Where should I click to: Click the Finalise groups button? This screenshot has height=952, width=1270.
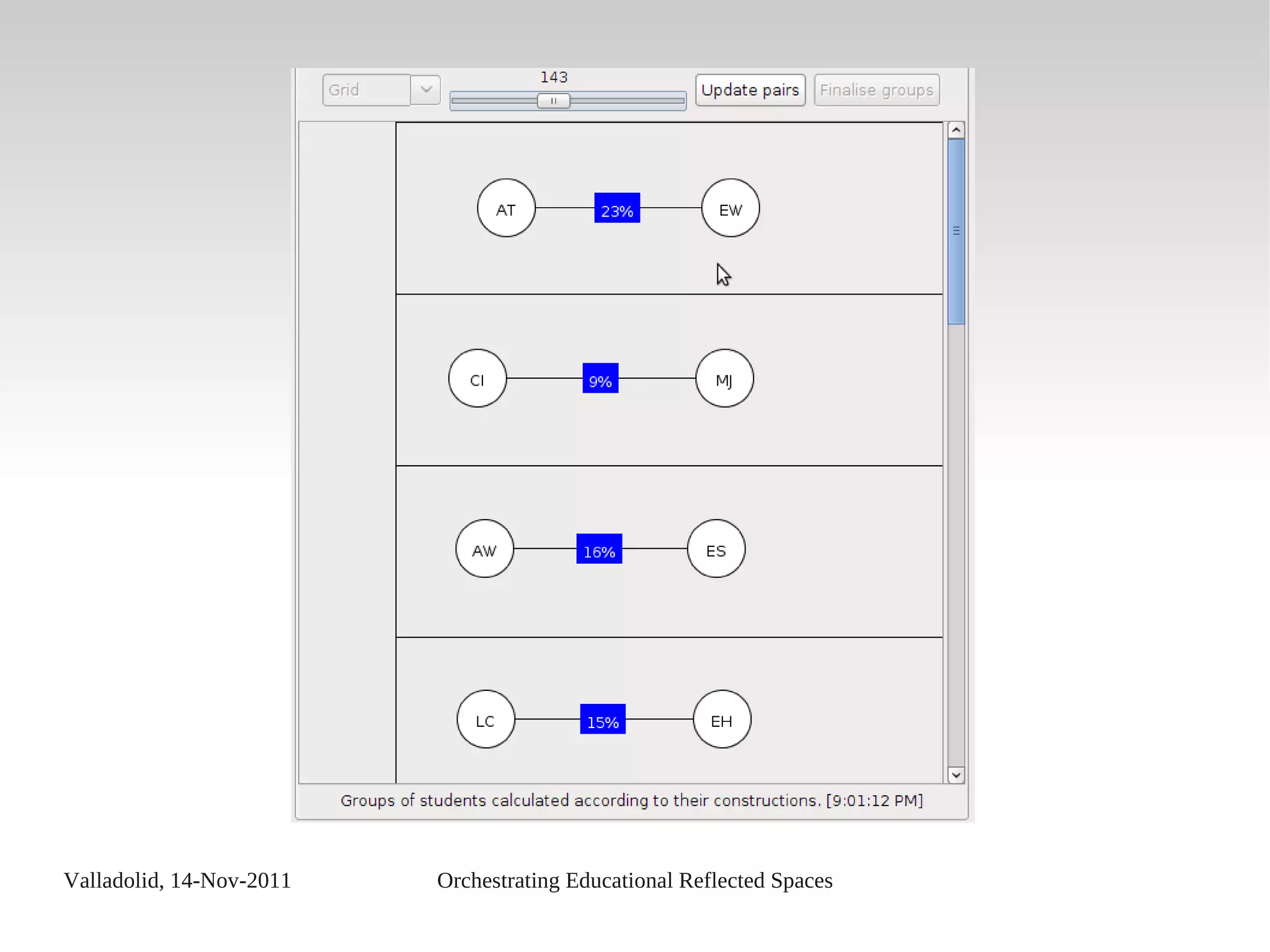pos(876,90)
